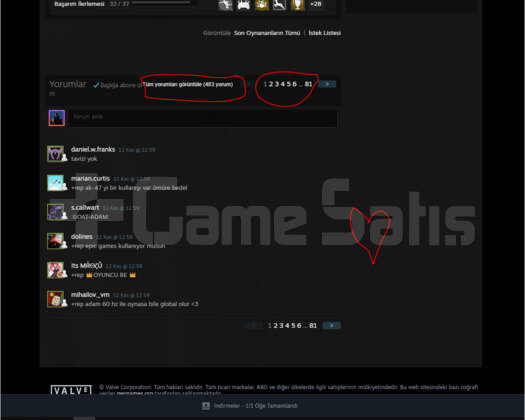Click comment '+rep adam 60 hz ile oynasa'
The height and width of the screenshot is (420, 525).
(x=135, y=304)
